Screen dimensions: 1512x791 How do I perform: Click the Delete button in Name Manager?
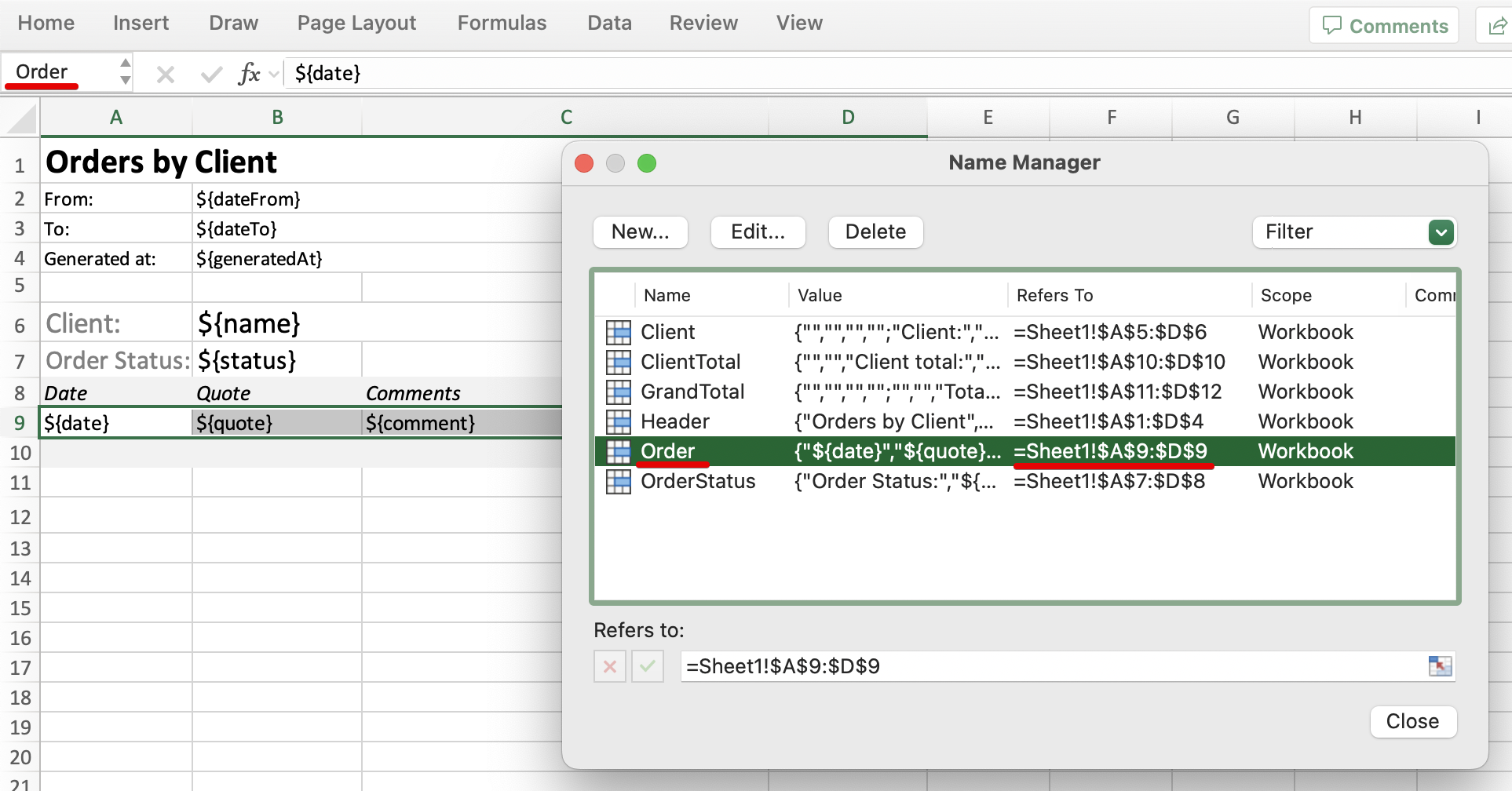[875, 232]
